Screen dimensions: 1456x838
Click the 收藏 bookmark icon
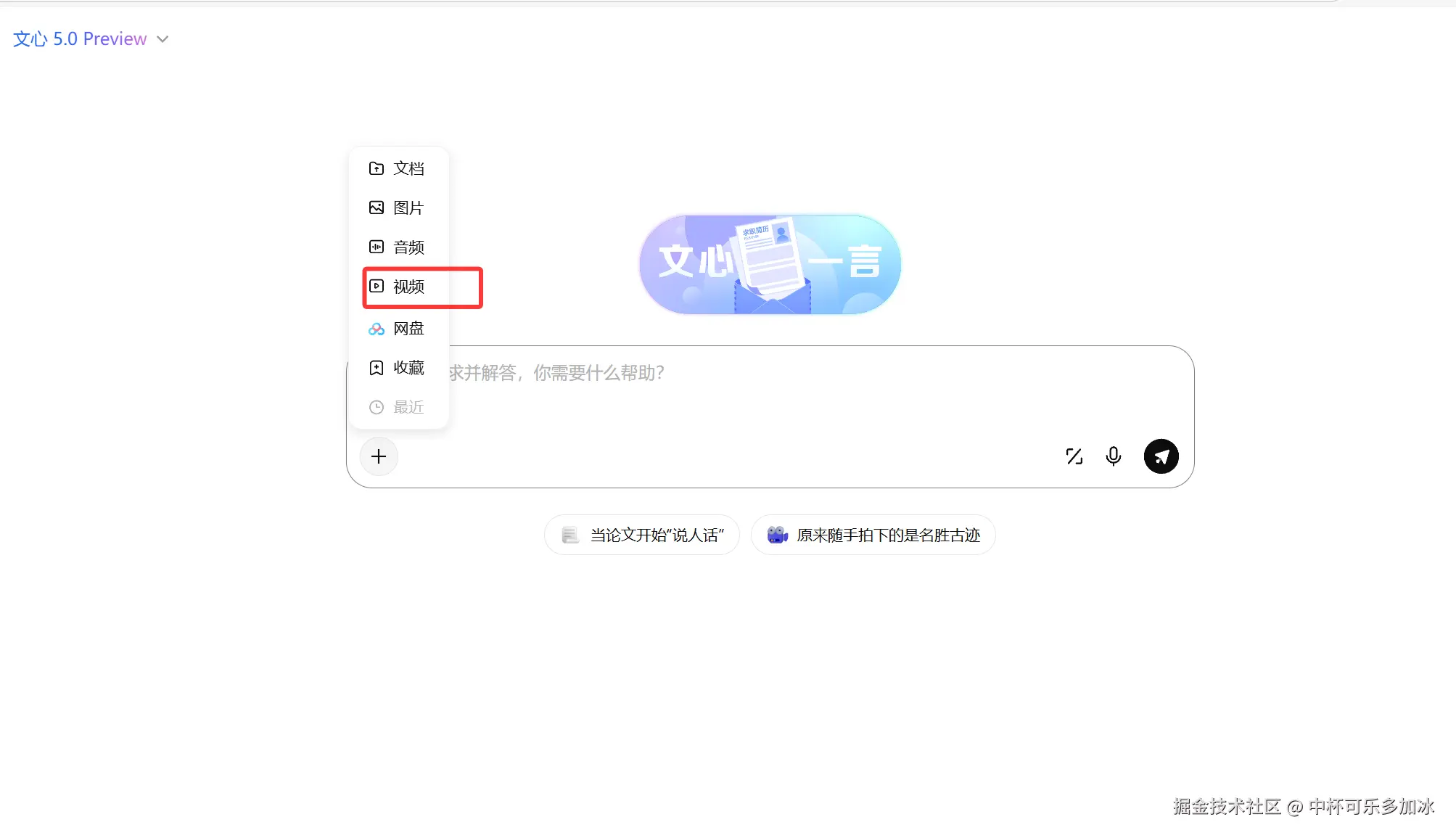376,368
